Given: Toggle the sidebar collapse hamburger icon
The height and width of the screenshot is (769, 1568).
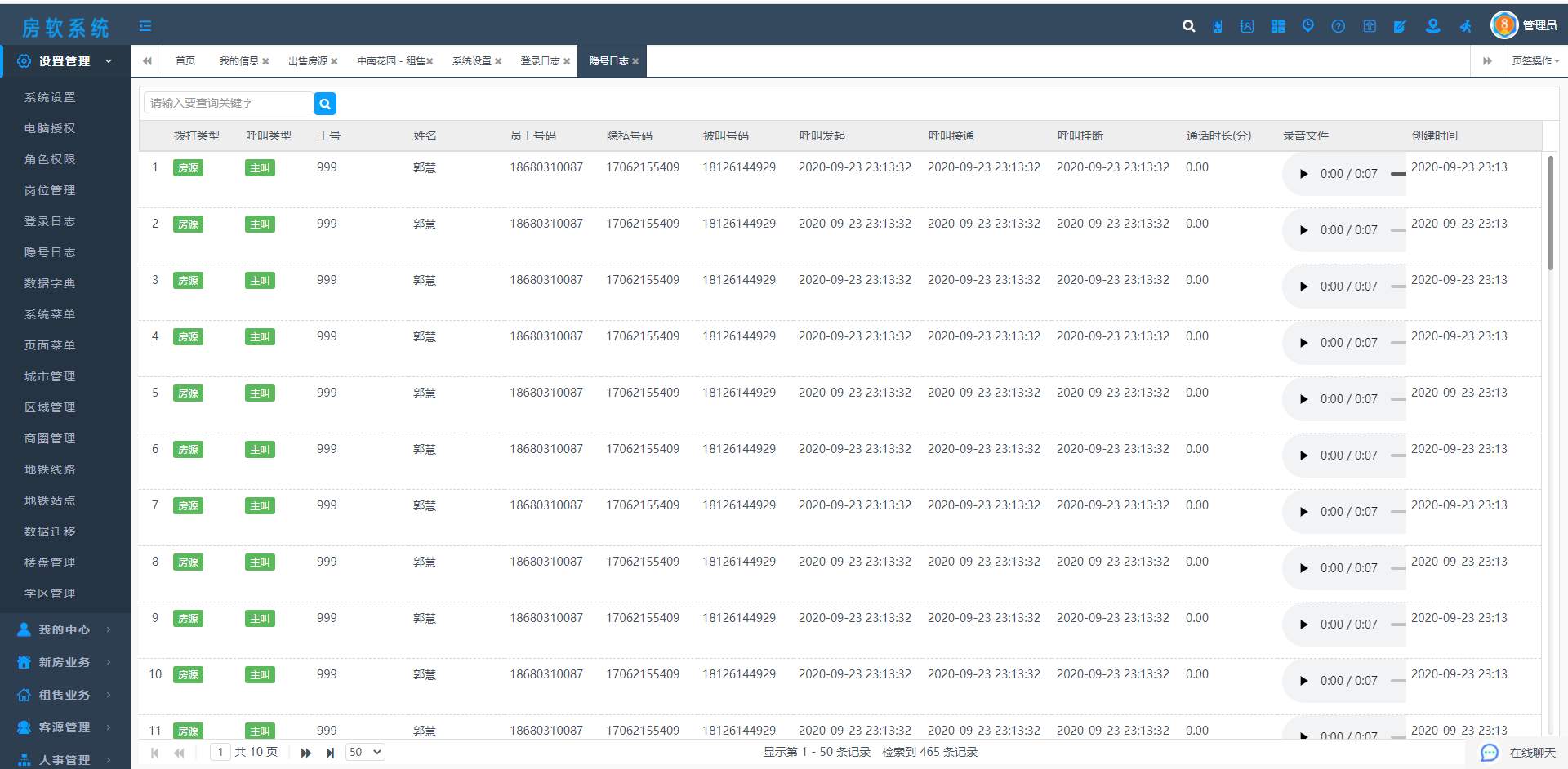Looking at the screenshot, I should click(x=145, y=26).
